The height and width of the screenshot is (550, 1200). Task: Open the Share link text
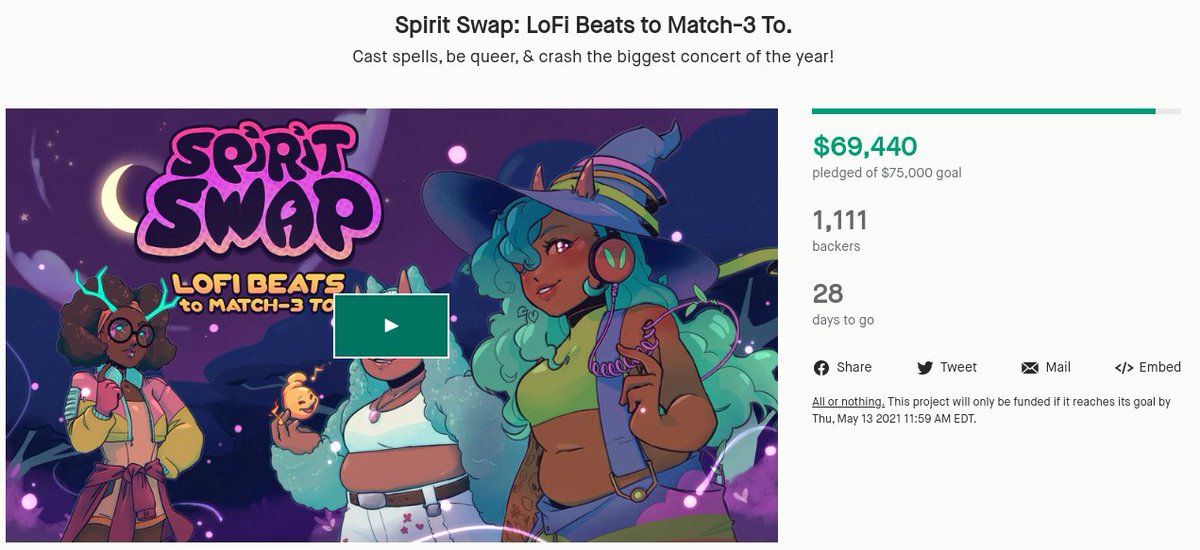854,368
